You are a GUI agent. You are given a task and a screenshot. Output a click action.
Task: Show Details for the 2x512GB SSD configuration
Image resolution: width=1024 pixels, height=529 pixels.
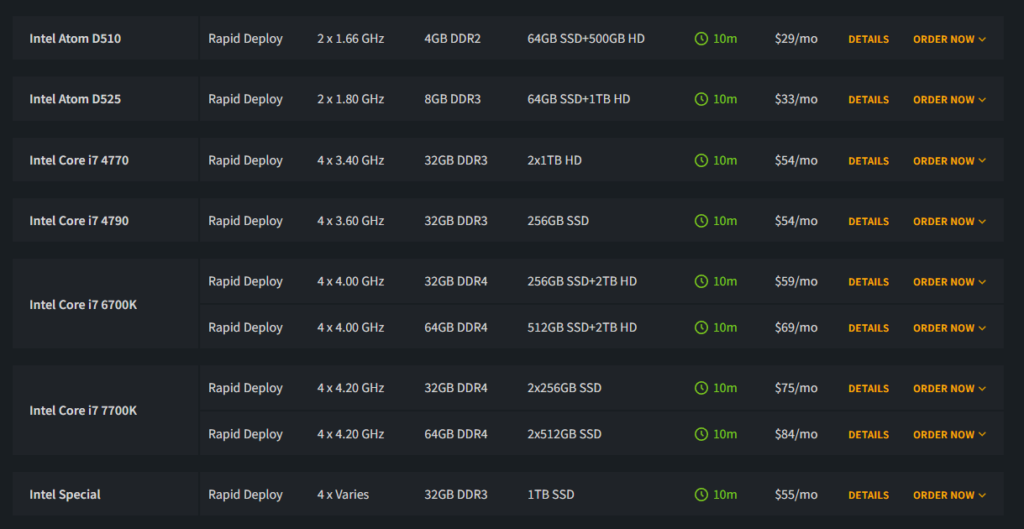point(868,435)
